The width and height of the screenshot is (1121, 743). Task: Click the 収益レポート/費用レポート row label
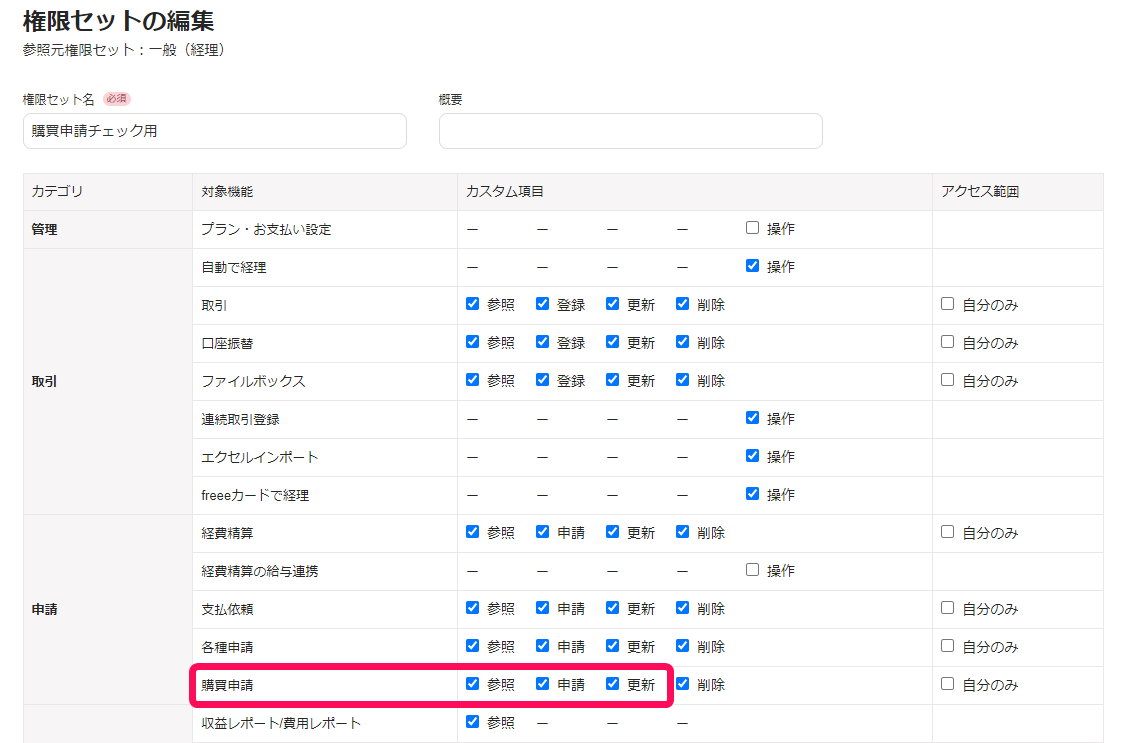coord(281,724)
